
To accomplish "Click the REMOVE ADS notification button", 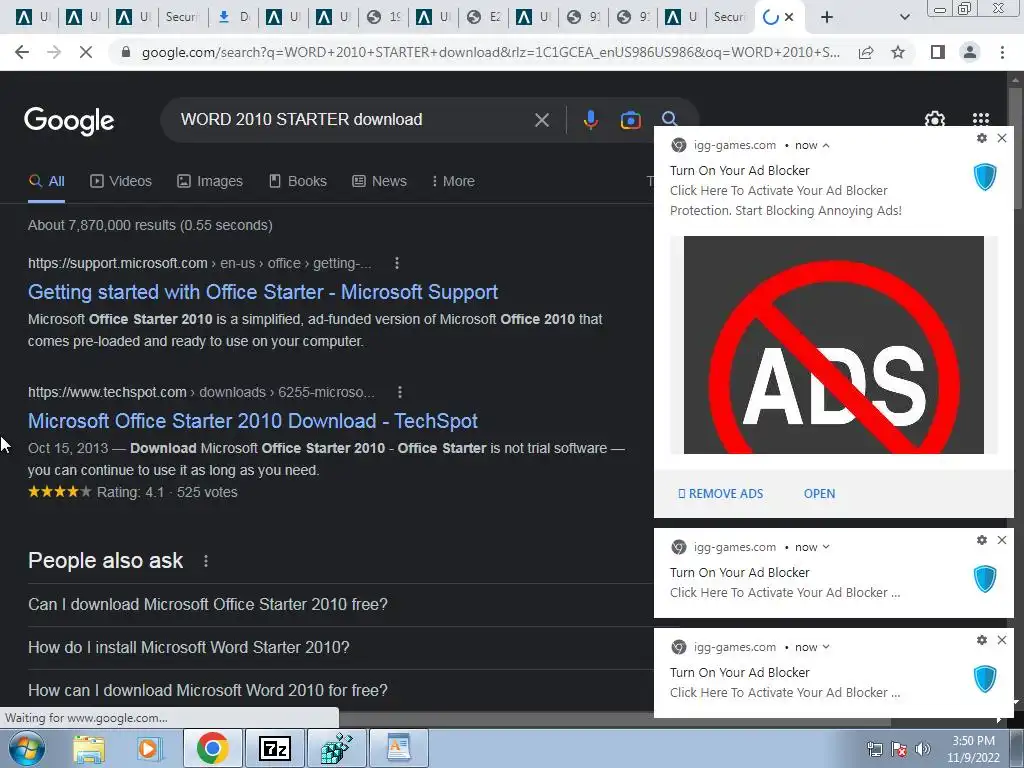I will point(720,494).
